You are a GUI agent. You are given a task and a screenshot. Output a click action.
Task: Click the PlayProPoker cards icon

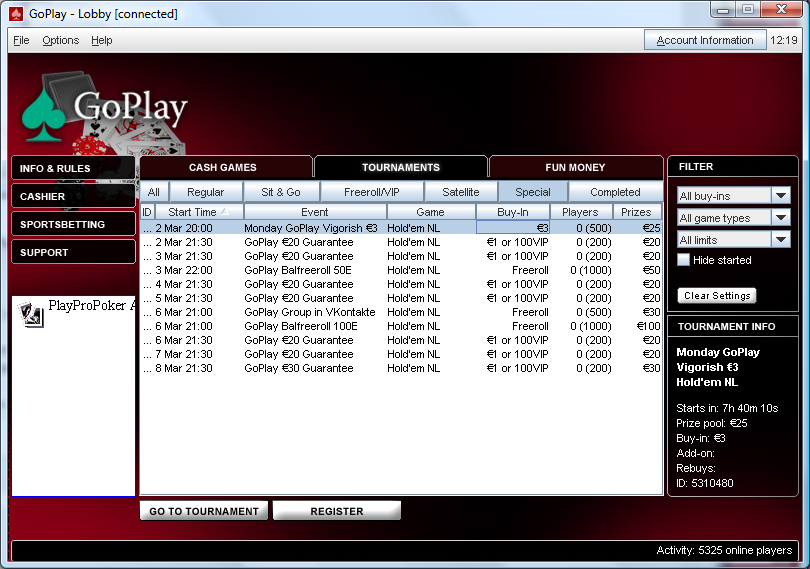coord(32,315)
